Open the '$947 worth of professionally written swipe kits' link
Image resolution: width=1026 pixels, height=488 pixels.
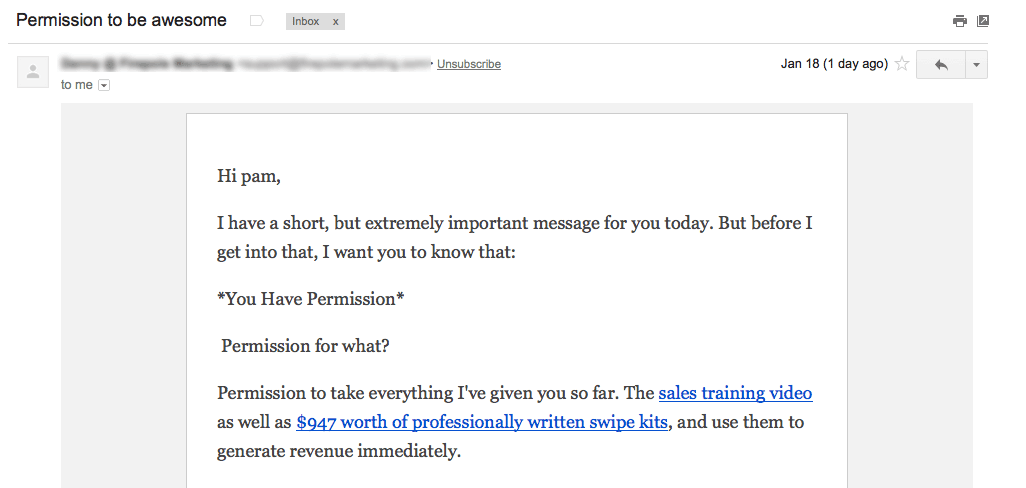click(x=482, y=422)
